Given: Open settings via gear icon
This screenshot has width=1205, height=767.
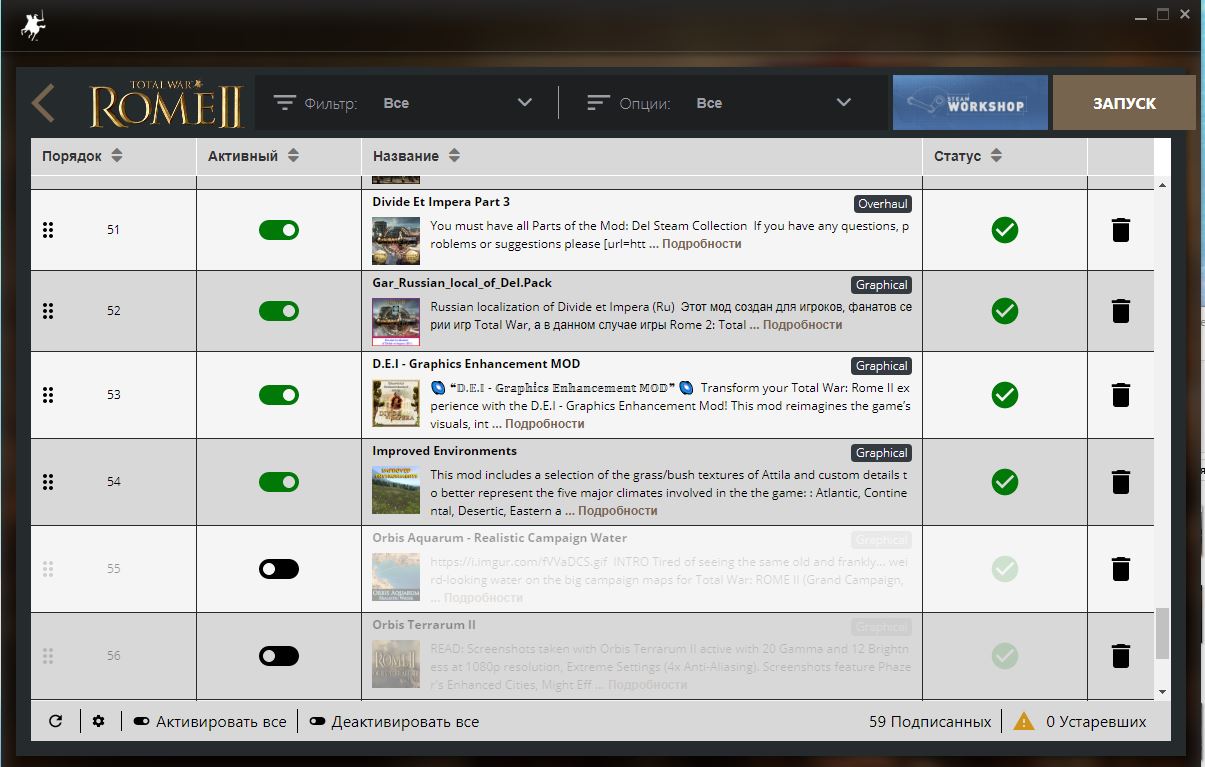Looking at the screenshot, I should 98,721.
